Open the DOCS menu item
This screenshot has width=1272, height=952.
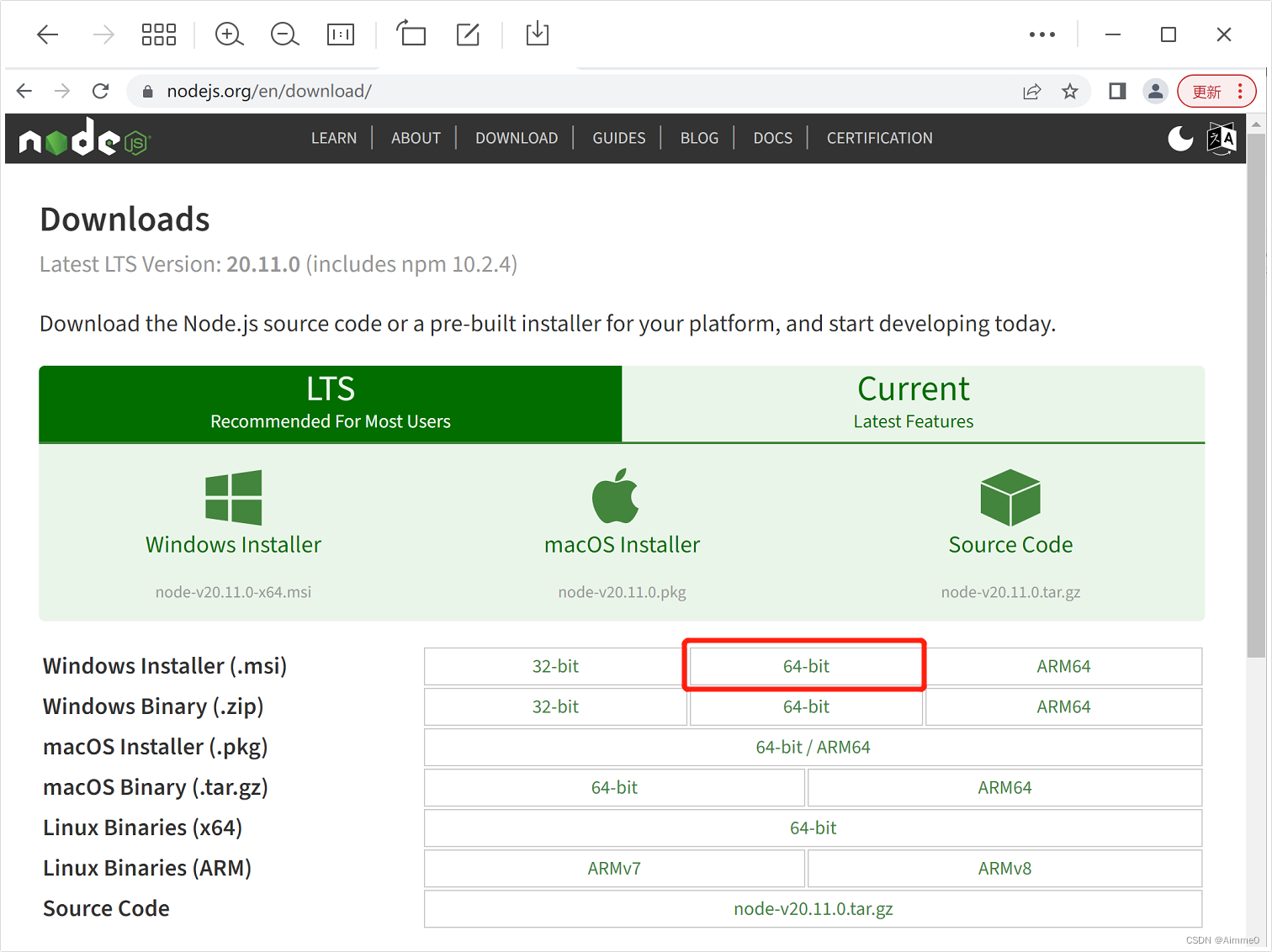[x=773, y=138]
